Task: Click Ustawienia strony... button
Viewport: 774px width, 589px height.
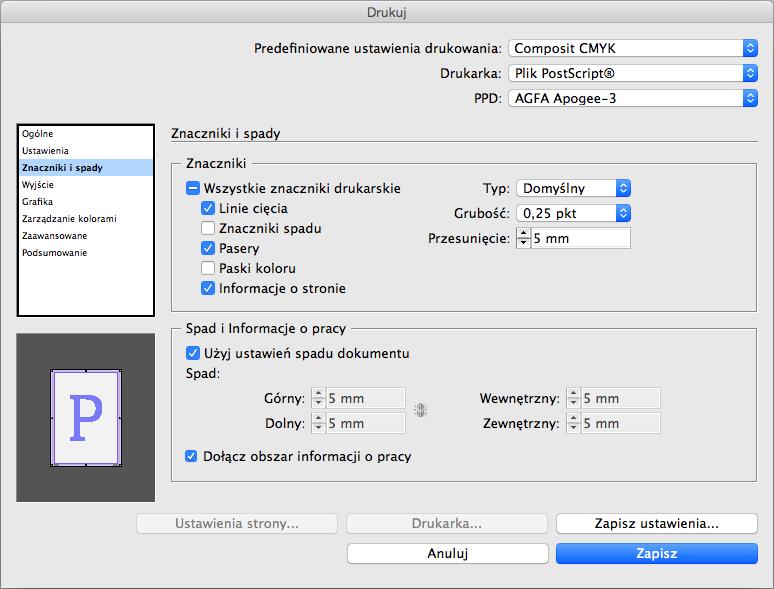Action: (x=237, y=523)
